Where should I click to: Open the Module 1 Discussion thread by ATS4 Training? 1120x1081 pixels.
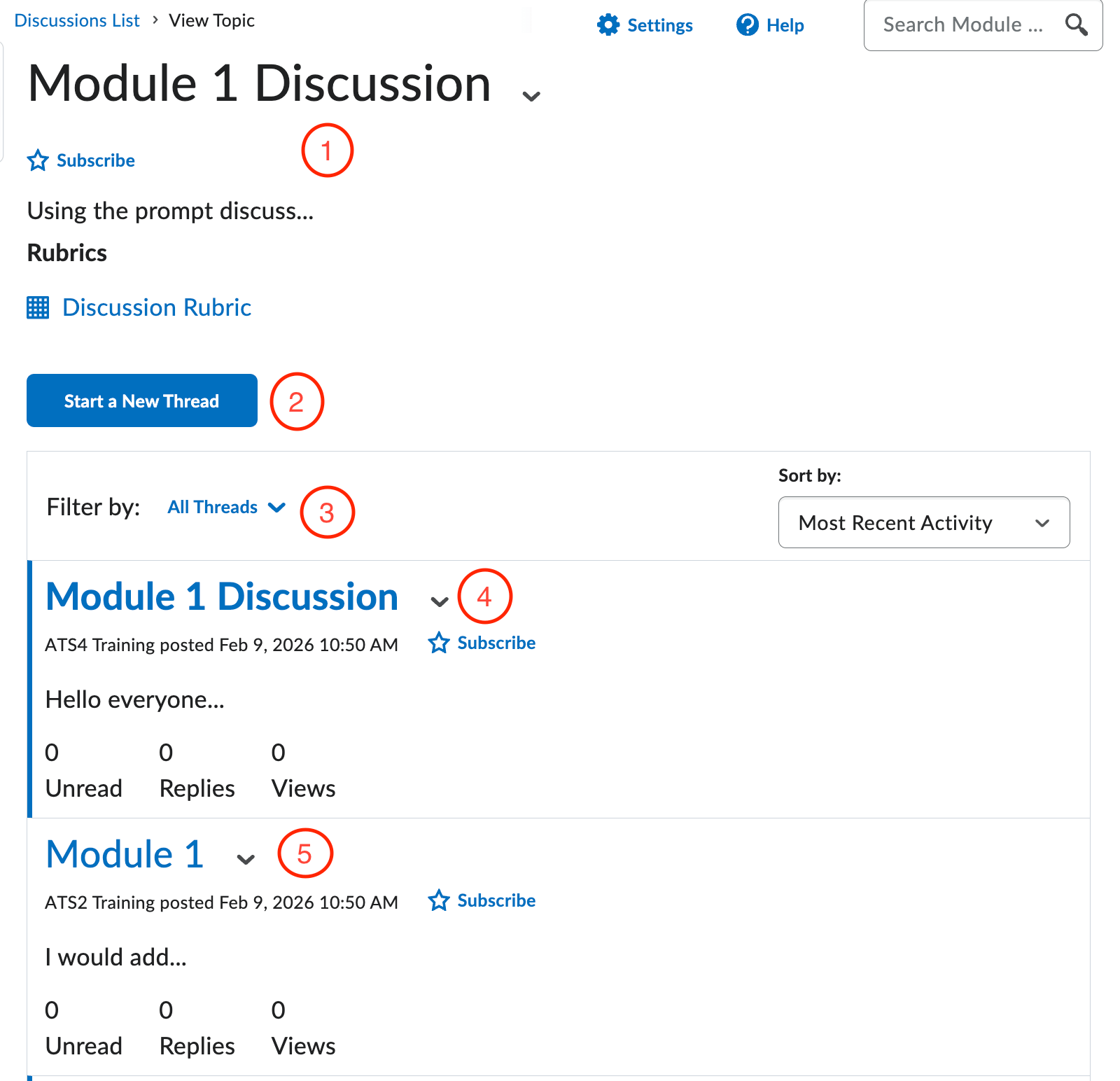tap(221, 597)
